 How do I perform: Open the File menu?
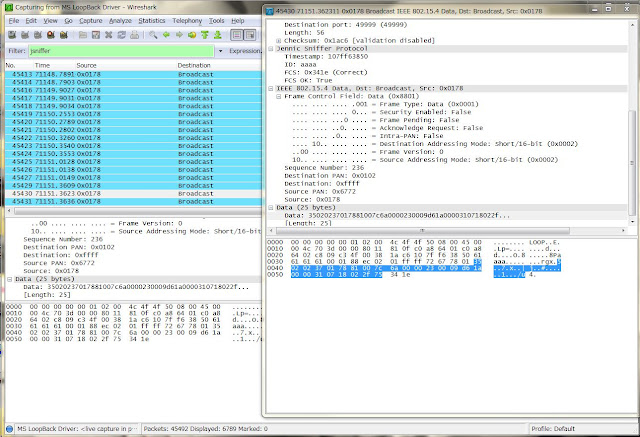coord(14,21)
